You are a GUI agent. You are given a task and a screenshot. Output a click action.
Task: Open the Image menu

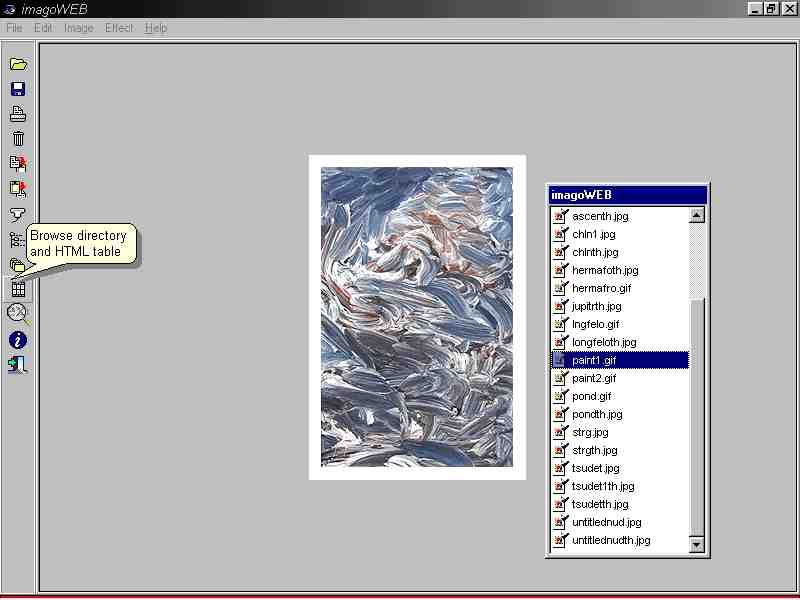click(78, 28)
